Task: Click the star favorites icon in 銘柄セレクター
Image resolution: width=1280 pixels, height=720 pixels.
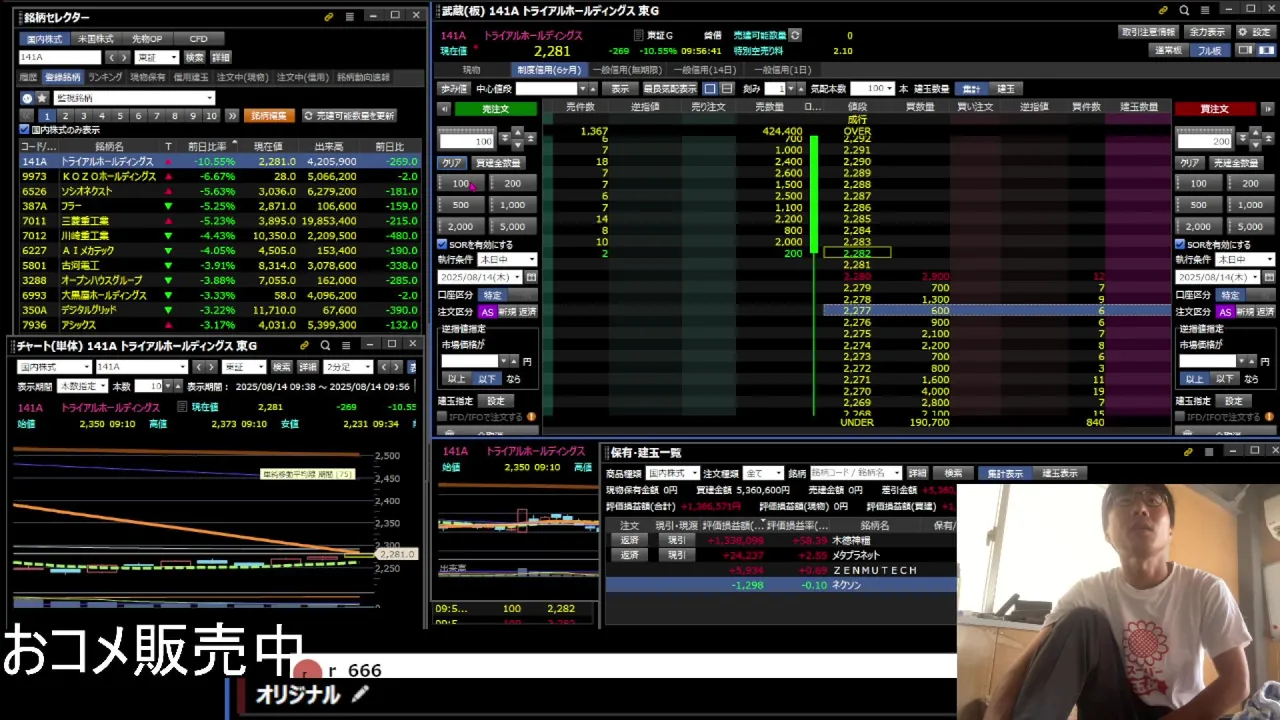Action: (x=42, y=98)
